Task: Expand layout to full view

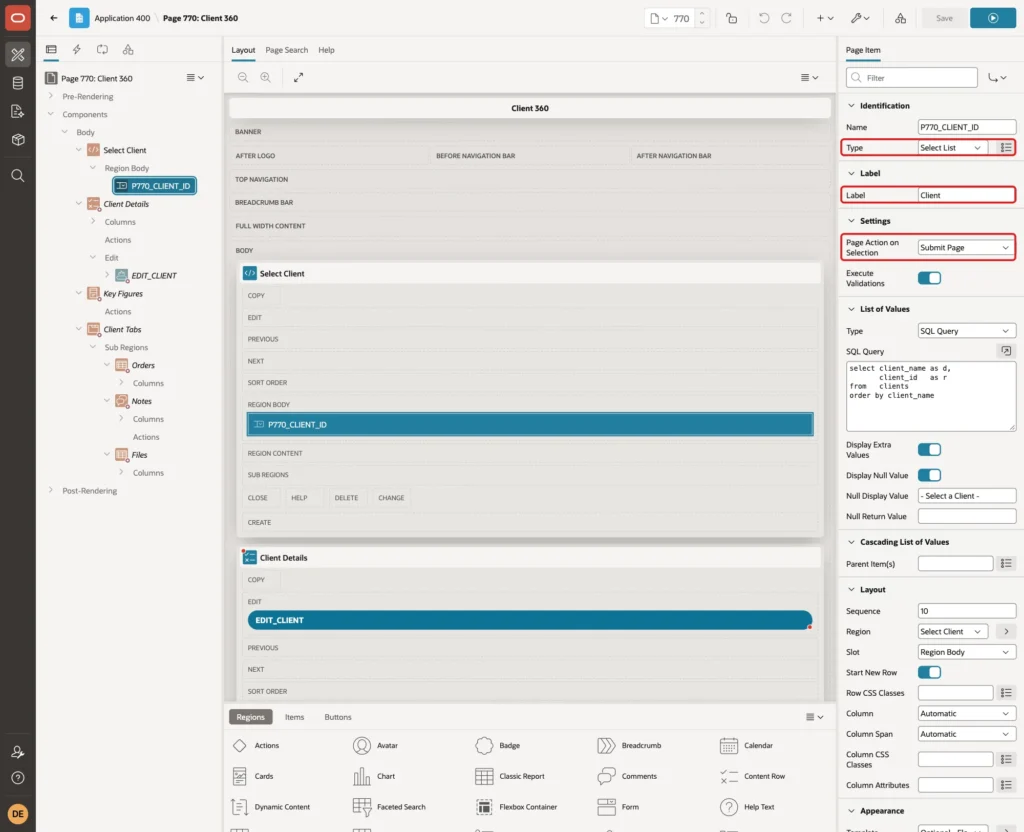Action: click(x=298, y=77)
